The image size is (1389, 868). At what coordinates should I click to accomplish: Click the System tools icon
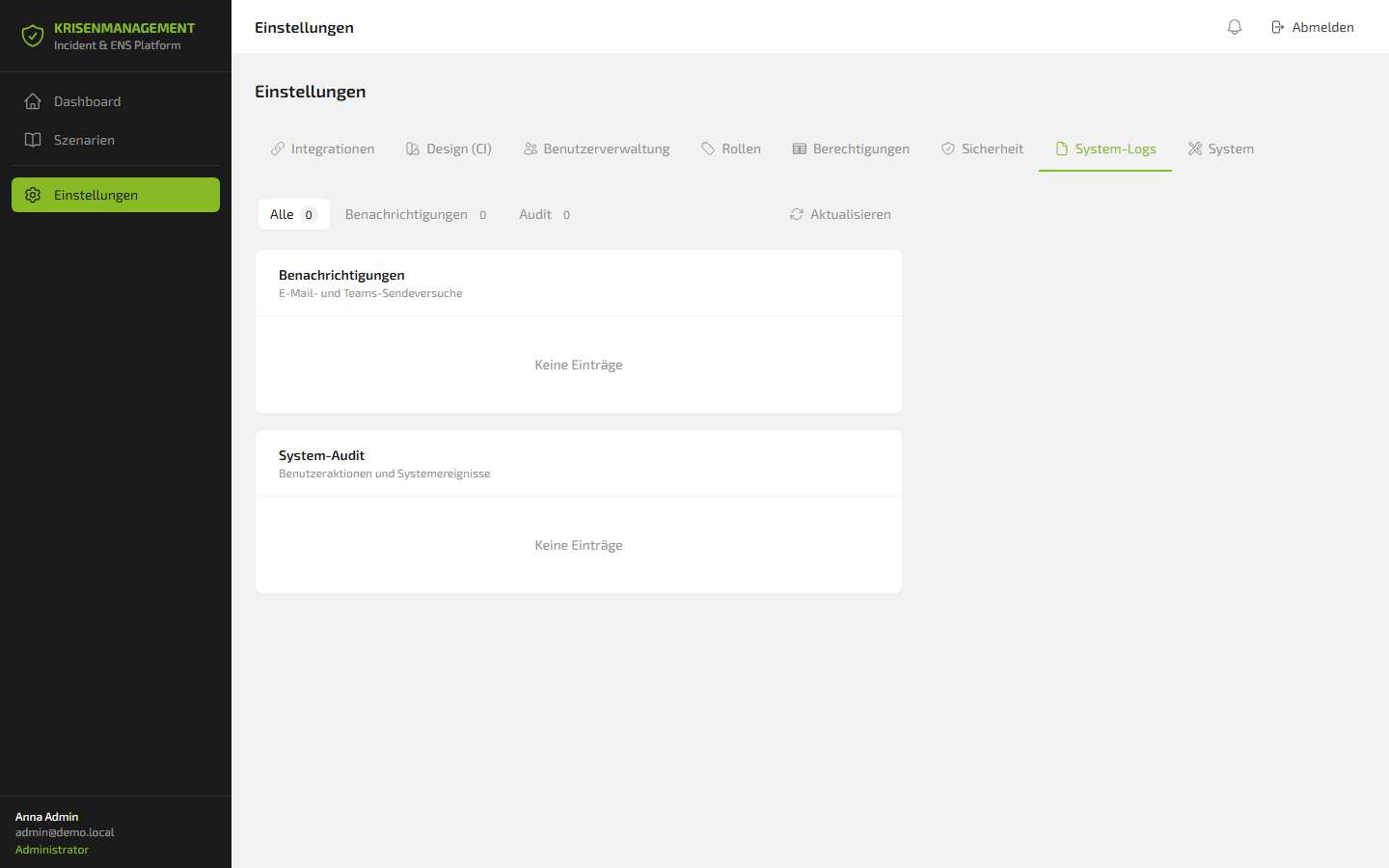tap(1195, 149)
